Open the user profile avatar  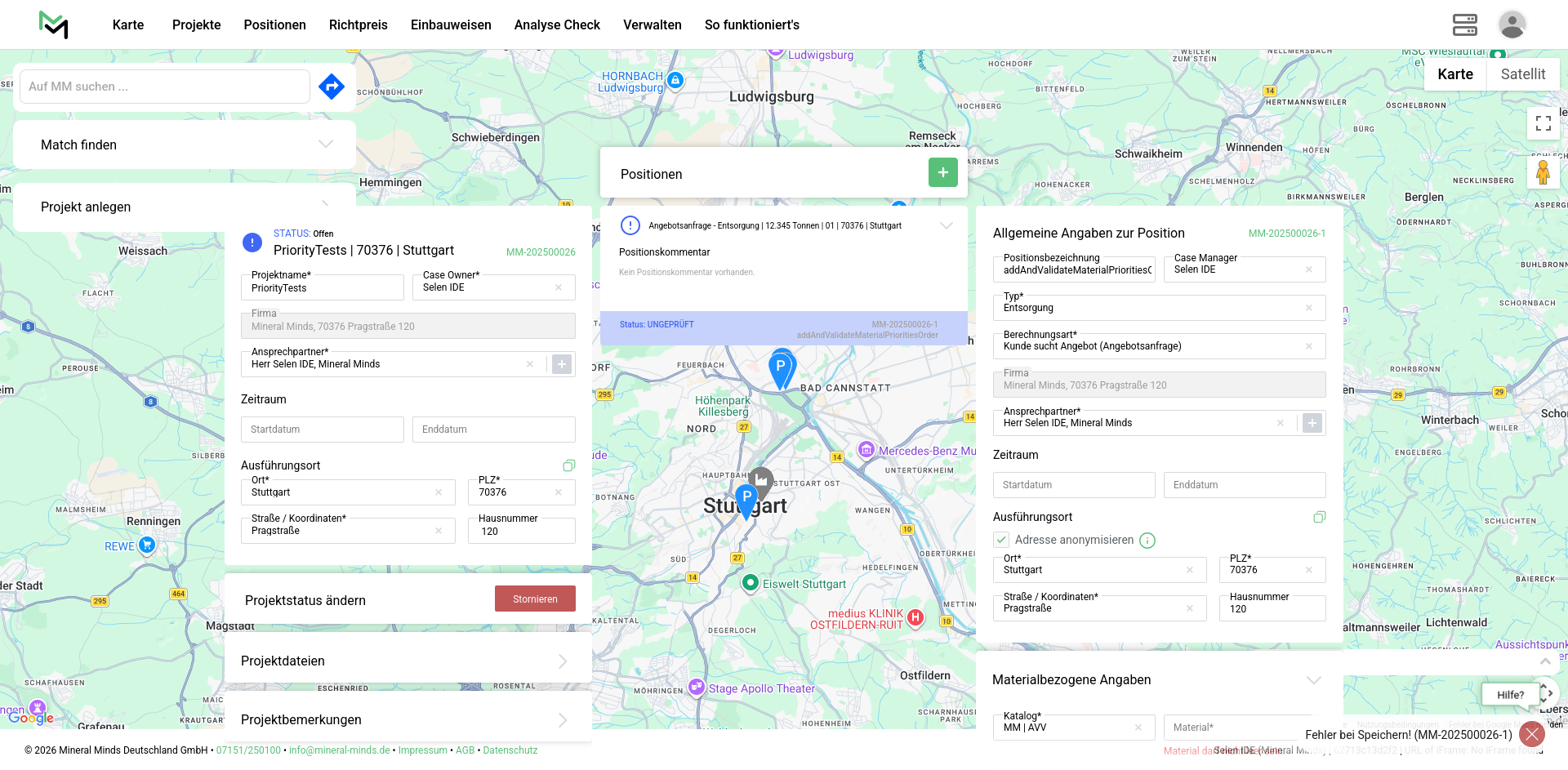(1512, 24)
